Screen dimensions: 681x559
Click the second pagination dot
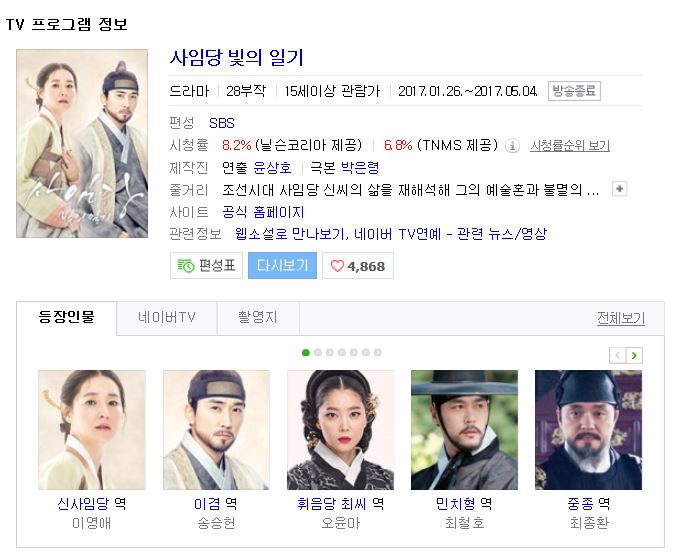(x=318, y=352)
